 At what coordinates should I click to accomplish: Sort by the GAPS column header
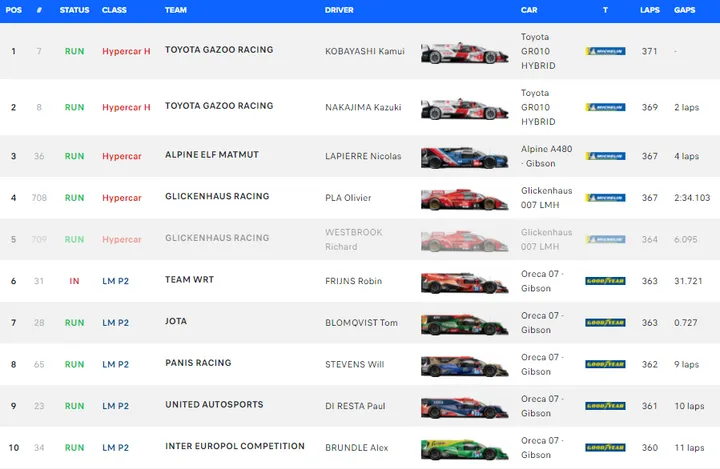685,10
